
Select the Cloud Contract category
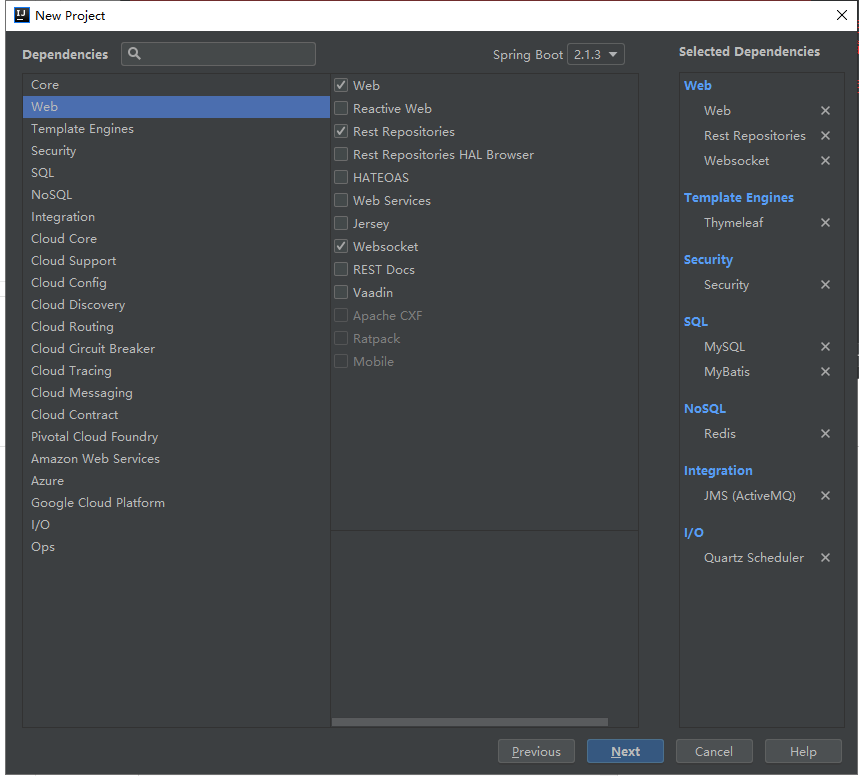pos(176,414)
